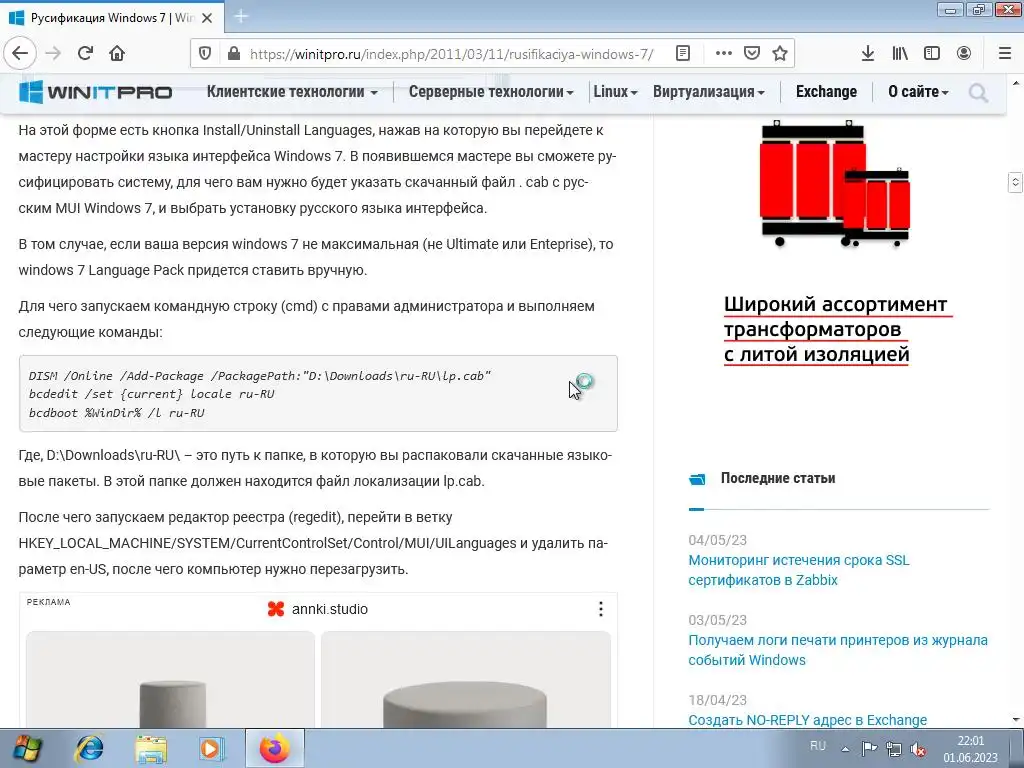
Task: Select the Русификация Windows 7 tab
Action: 112,18
